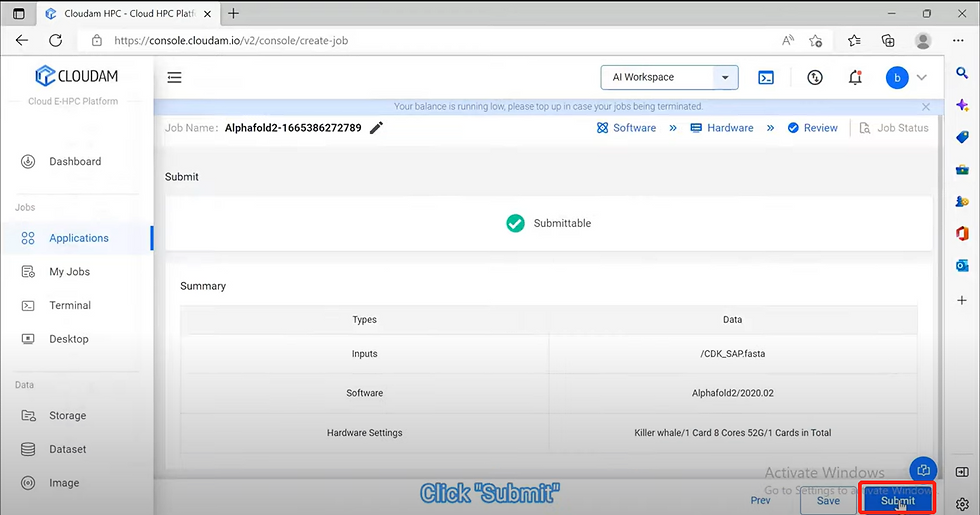
Task: Add page to favorites star
Action: pos(816,41)
